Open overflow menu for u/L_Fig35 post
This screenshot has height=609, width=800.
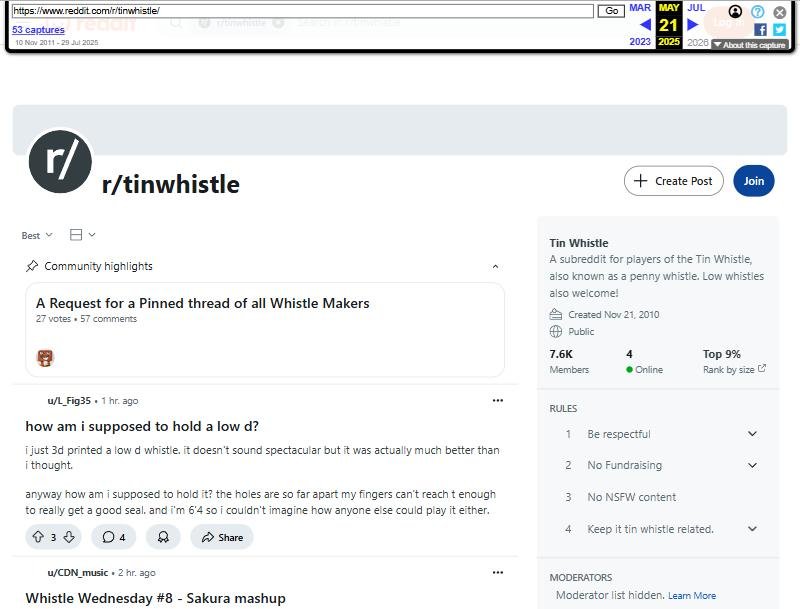[x=498, y=400]
